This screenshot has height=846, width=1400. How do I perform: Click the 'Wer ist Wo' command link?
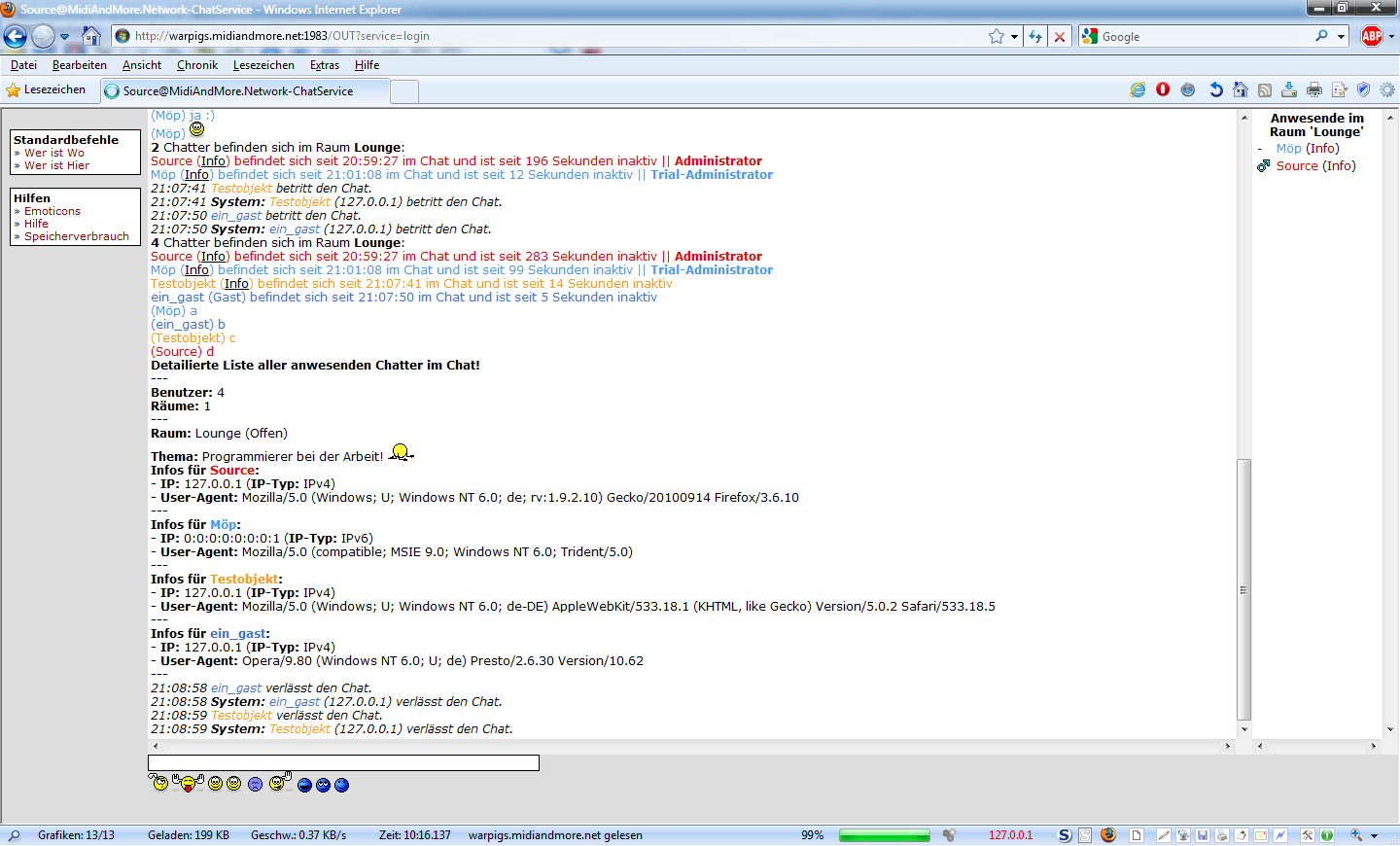click(x=54, y=153)
